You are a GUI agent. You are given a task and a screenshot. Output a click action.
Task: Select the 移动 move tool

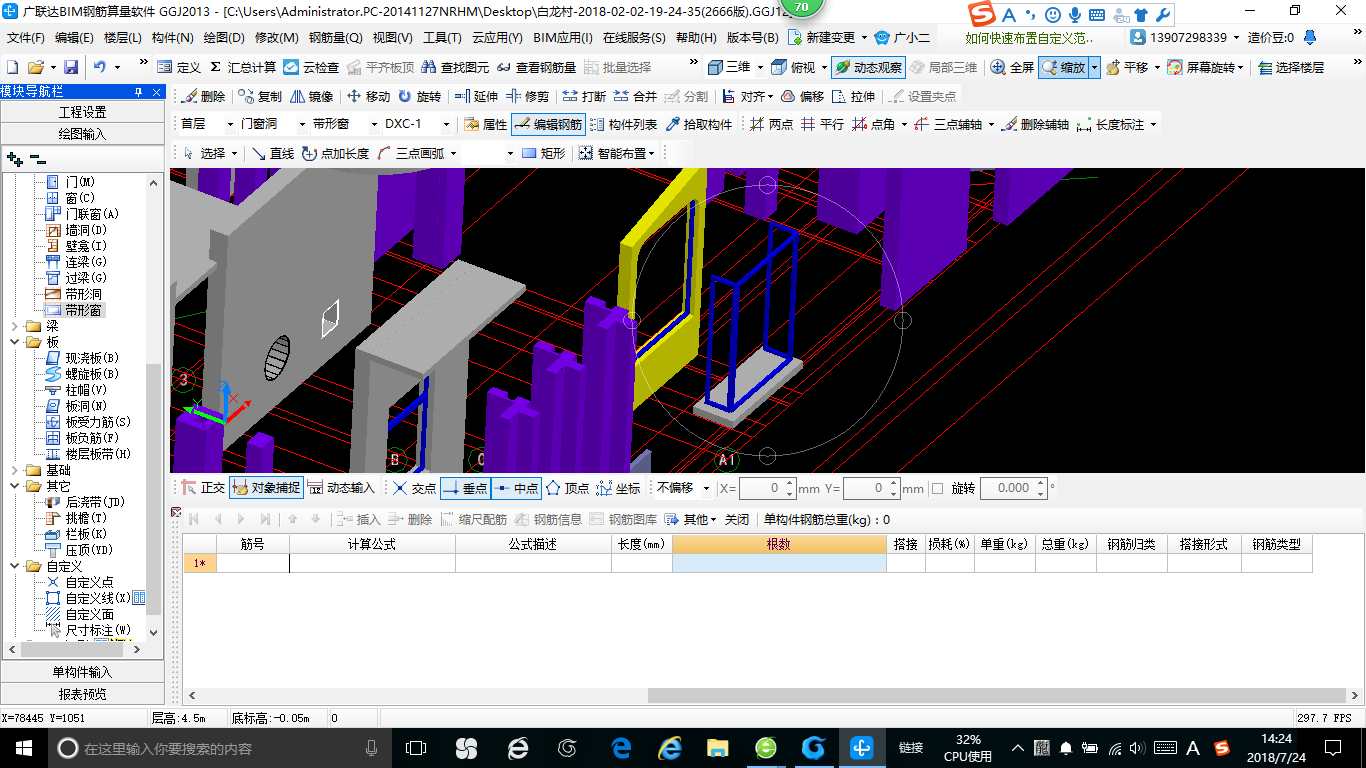(368, 97)
